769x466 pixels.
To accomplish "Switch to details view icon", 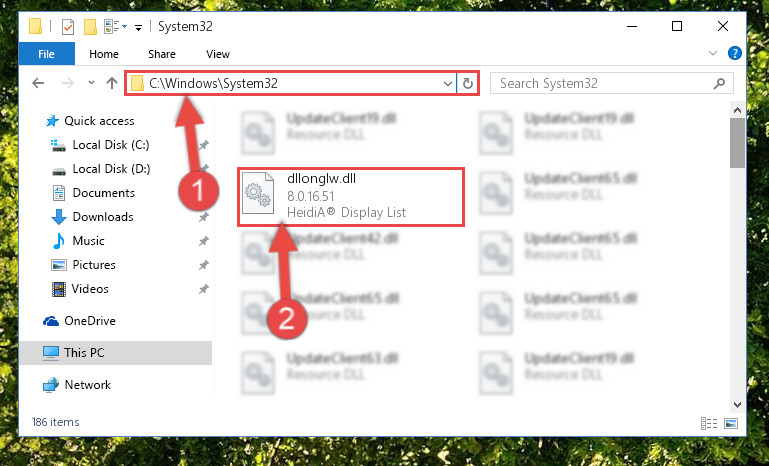I will [709, 423].
